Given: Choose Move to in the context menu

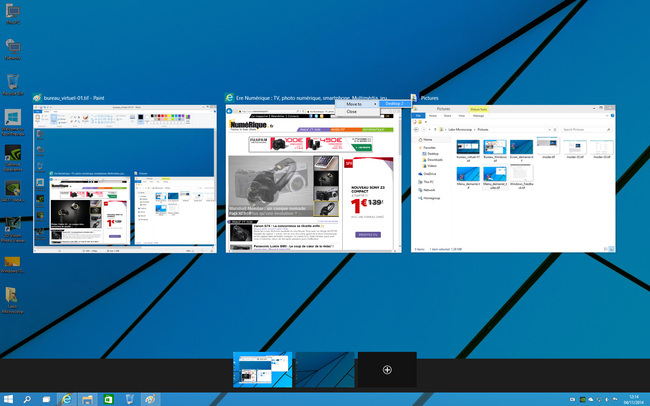Looking at the screenshot, I should 357,104.
